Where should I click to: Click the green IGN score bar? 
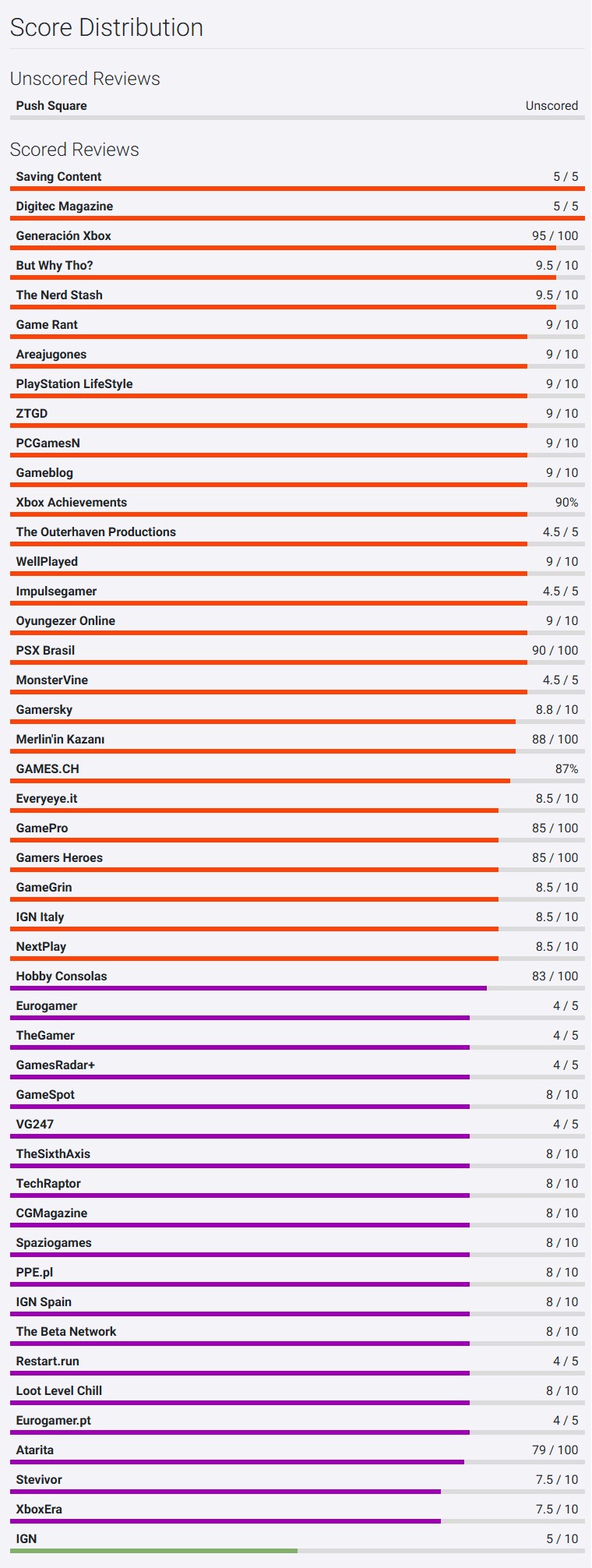[x=153, y=1551]
